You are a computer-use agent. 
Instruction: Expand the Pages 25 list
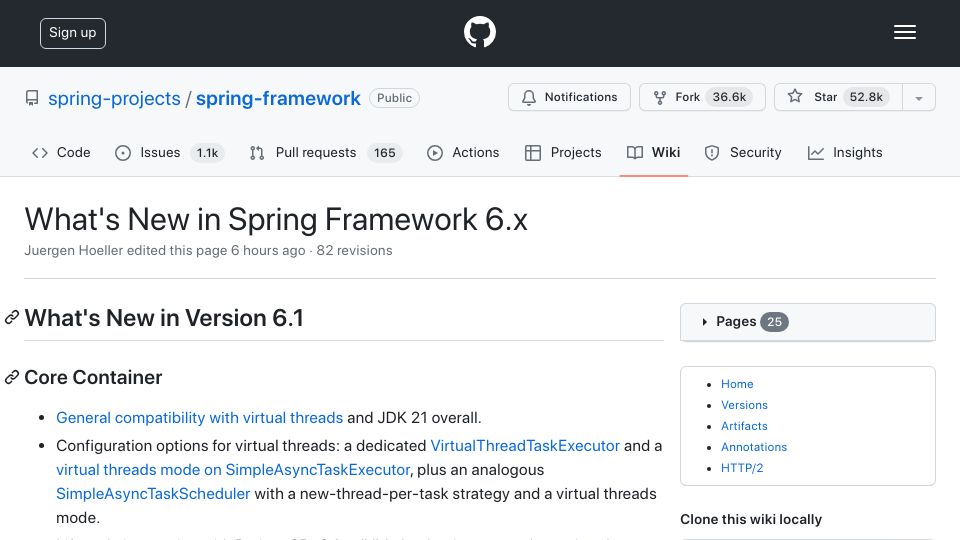[x=808, y=322]
